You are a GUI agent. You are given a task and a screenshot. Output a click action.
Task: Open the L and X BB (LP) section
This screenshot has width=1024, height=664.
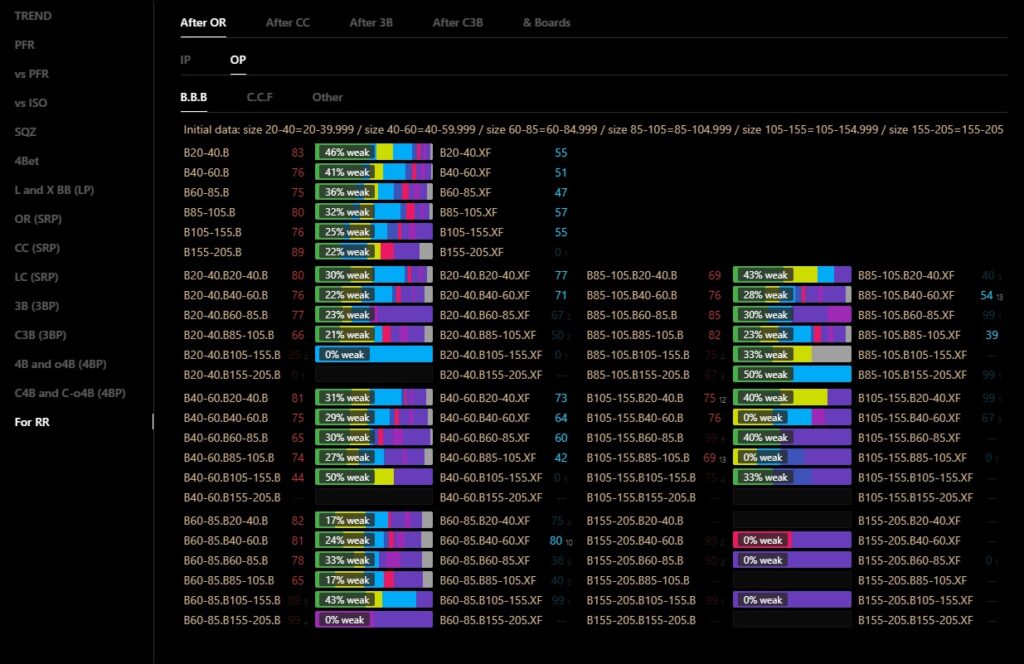tap(53, 190)
